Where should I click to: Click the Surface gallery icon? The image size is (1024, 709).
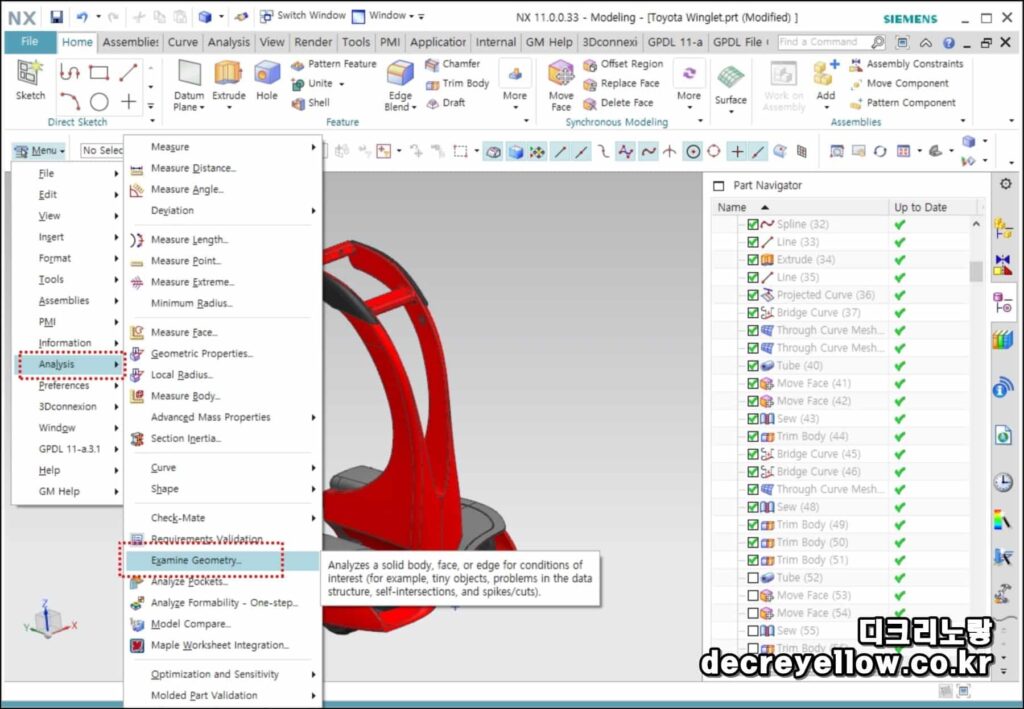[730, 78]
